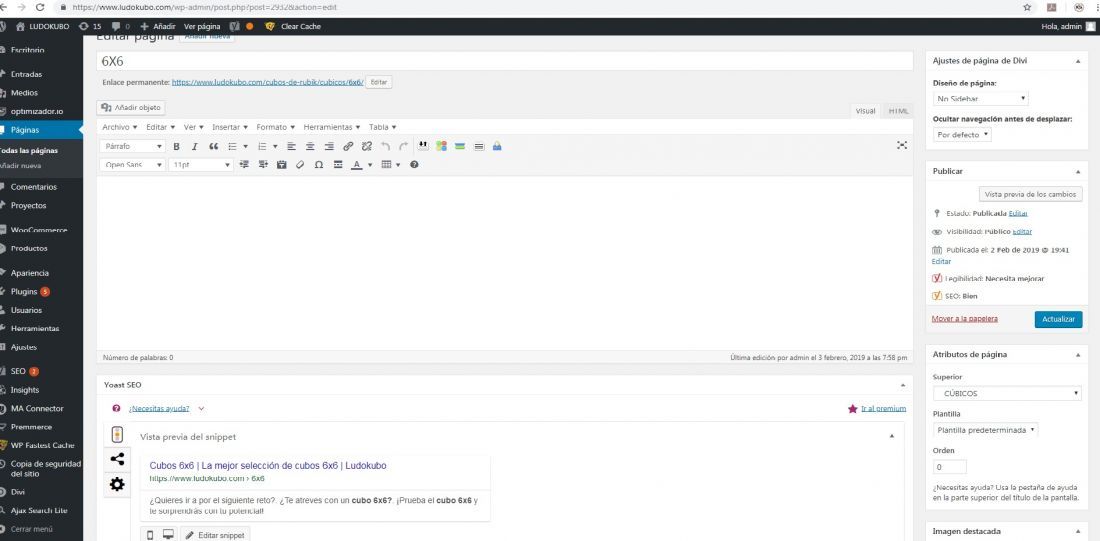Switch snippet preview to mobile view
Screen dimensions: 1100x541
(150, 535)
